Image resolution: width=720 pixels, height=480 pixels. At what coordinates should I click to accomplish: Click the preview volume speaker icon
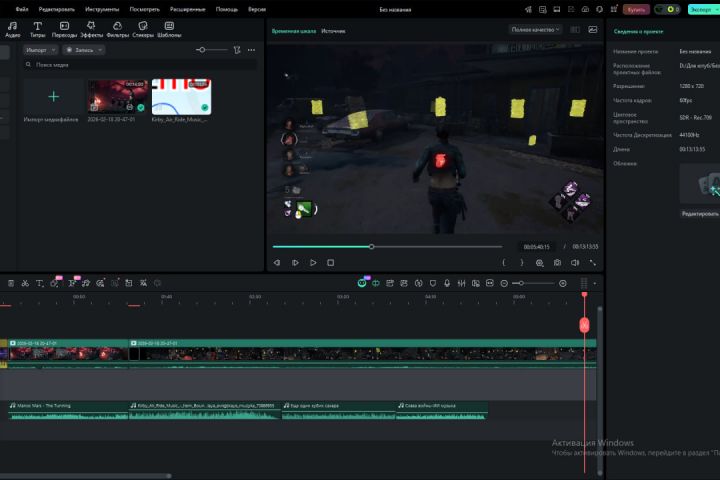pos(575,263)
